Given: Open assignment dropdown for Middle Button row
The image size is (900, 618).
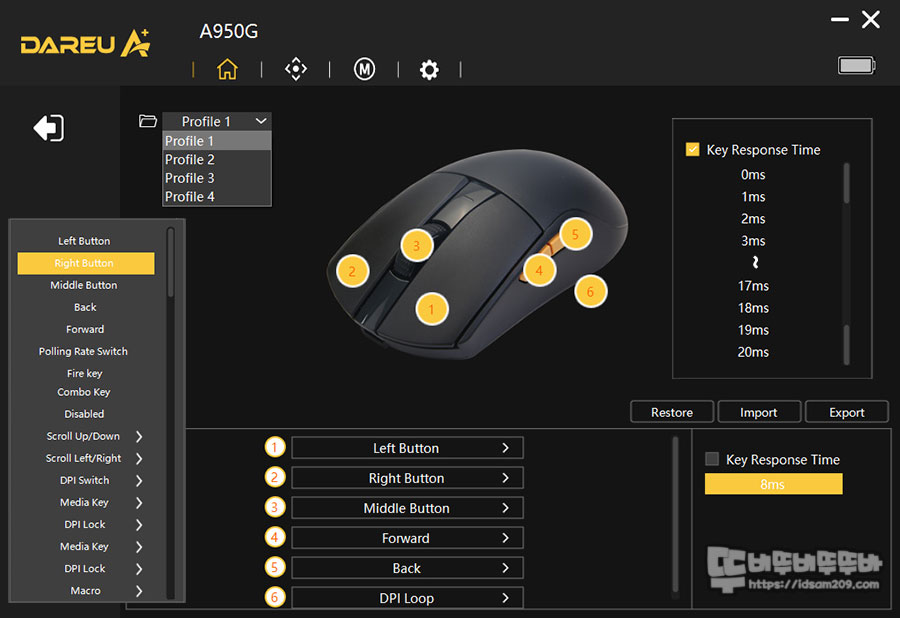Looking at the screenshot, I should click(x=408, y=508).
